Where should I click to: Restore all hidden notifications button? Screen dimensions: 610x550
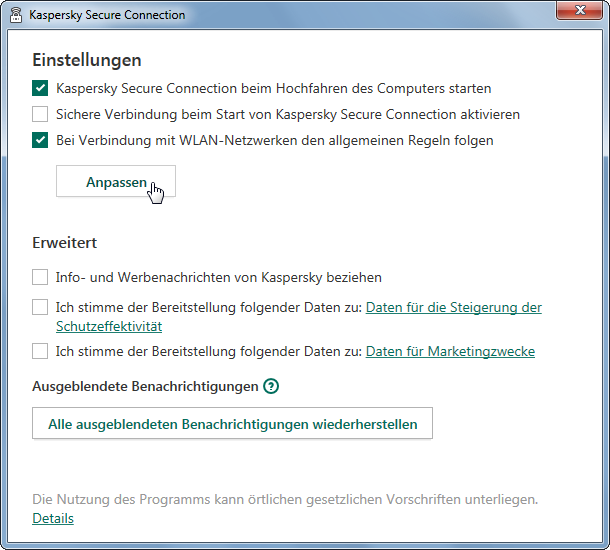pyautogui.click(x=232, y=424)
